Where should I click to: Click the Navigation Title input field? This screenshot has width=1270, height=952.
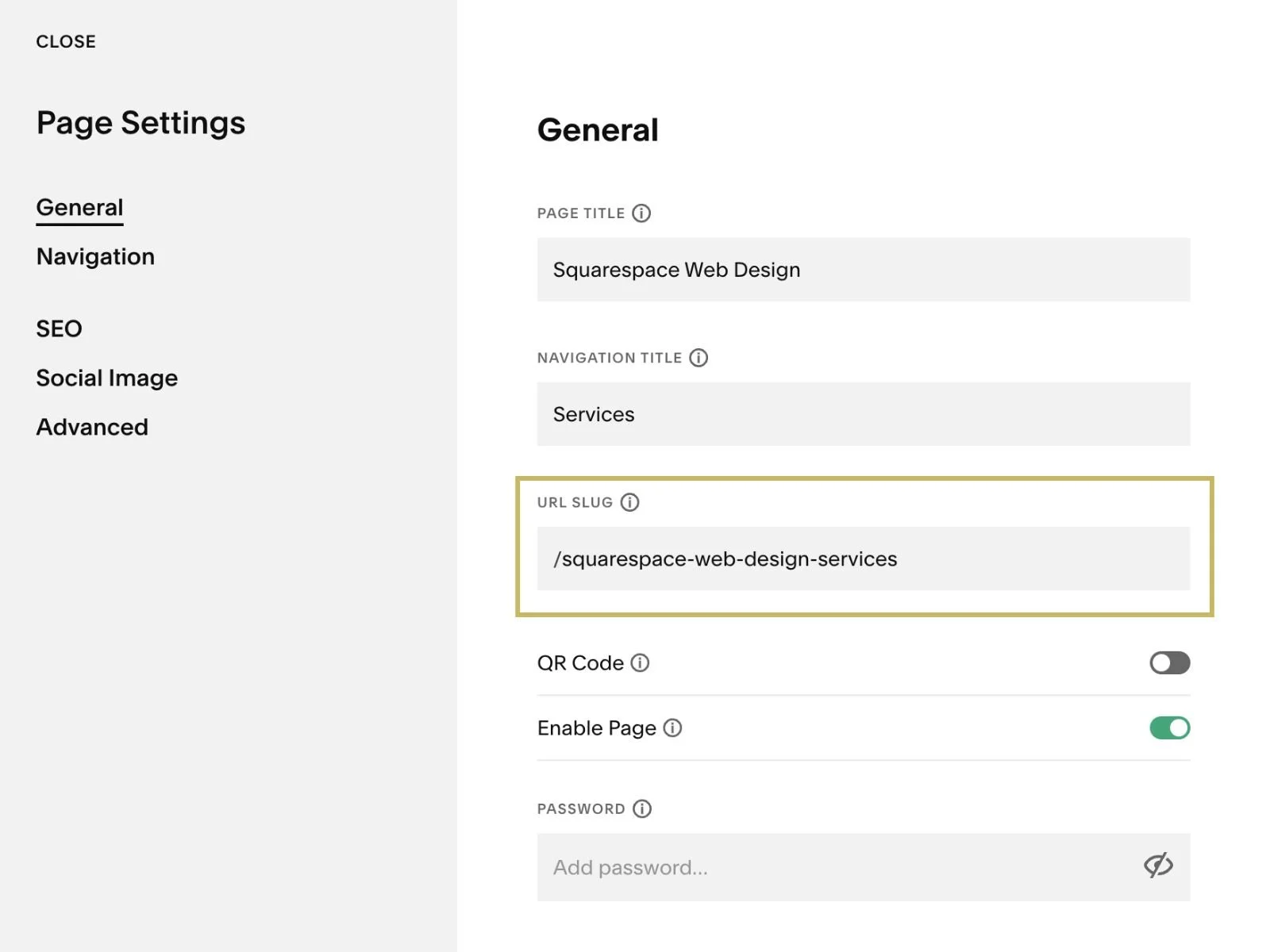(x=863, y=414)
